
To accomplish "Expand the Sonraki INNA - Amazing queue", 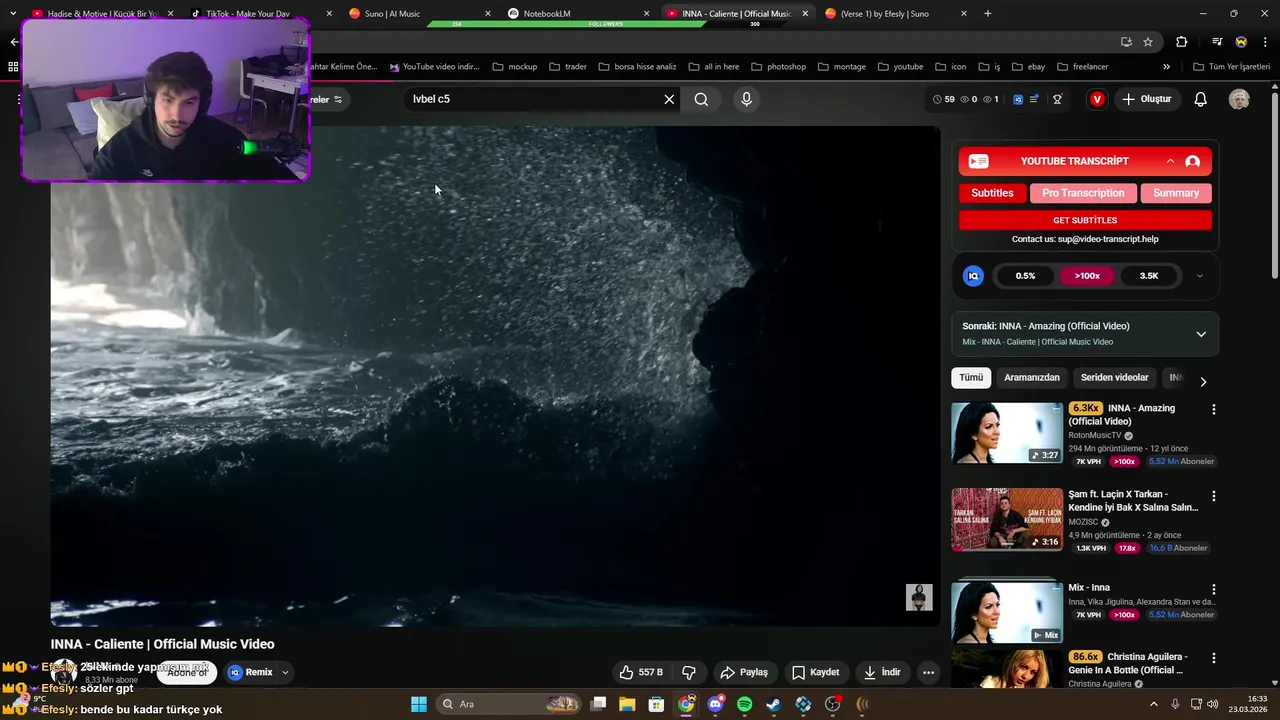I will [x=1201, y=334].
